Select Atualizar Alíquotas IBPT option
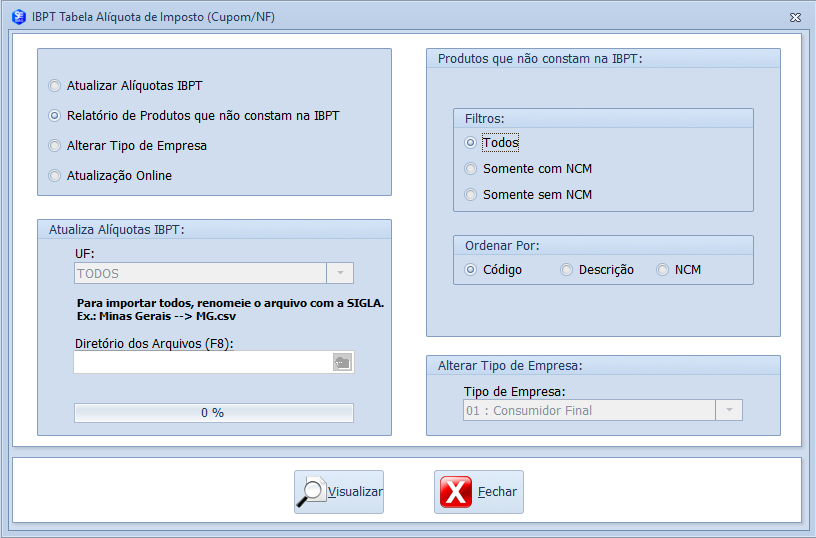816x538 pixels. pos(55,86)
